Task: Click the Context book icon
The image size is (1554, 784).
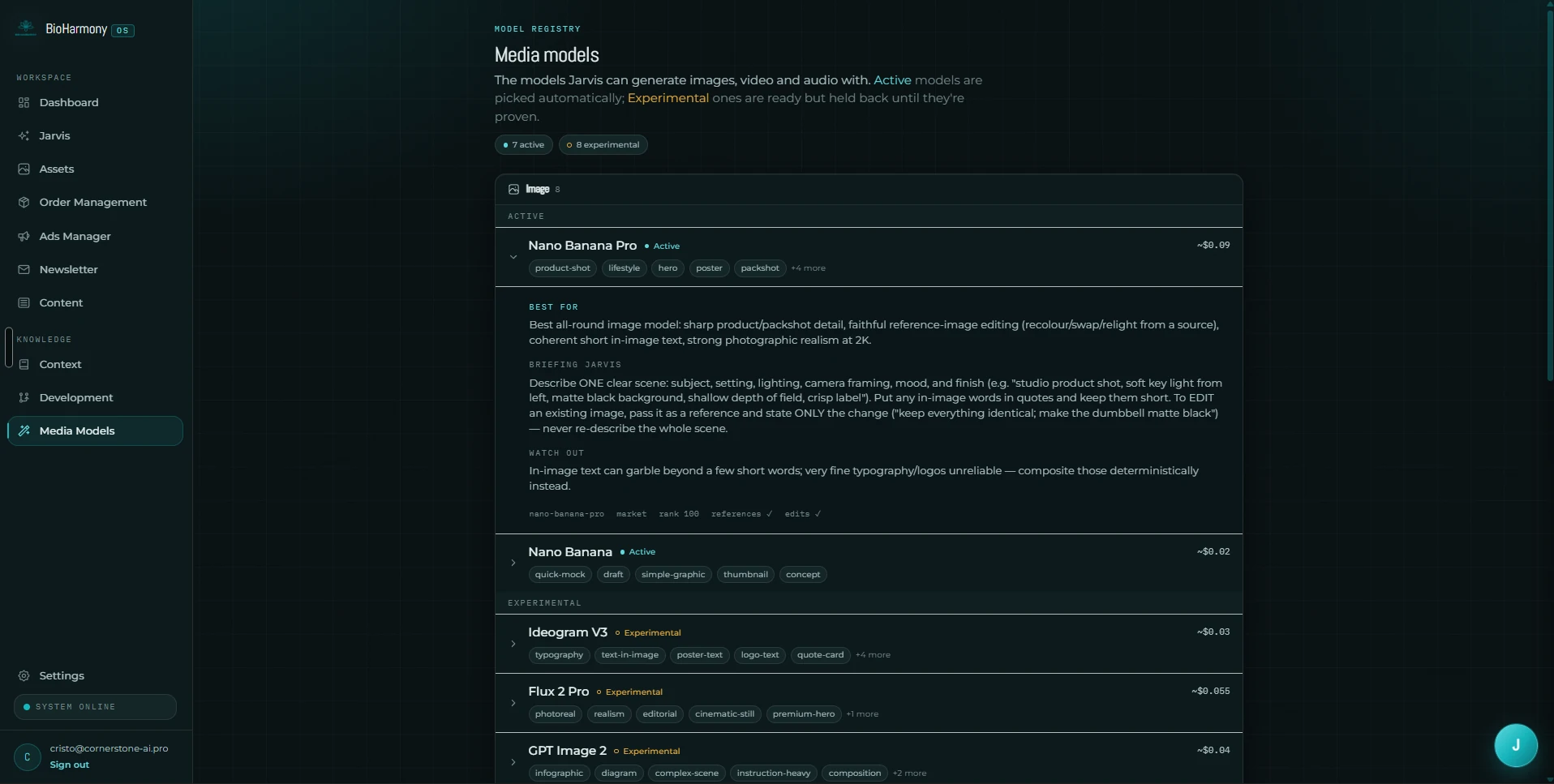Action: pyautogui.click(x=24, y=365)
